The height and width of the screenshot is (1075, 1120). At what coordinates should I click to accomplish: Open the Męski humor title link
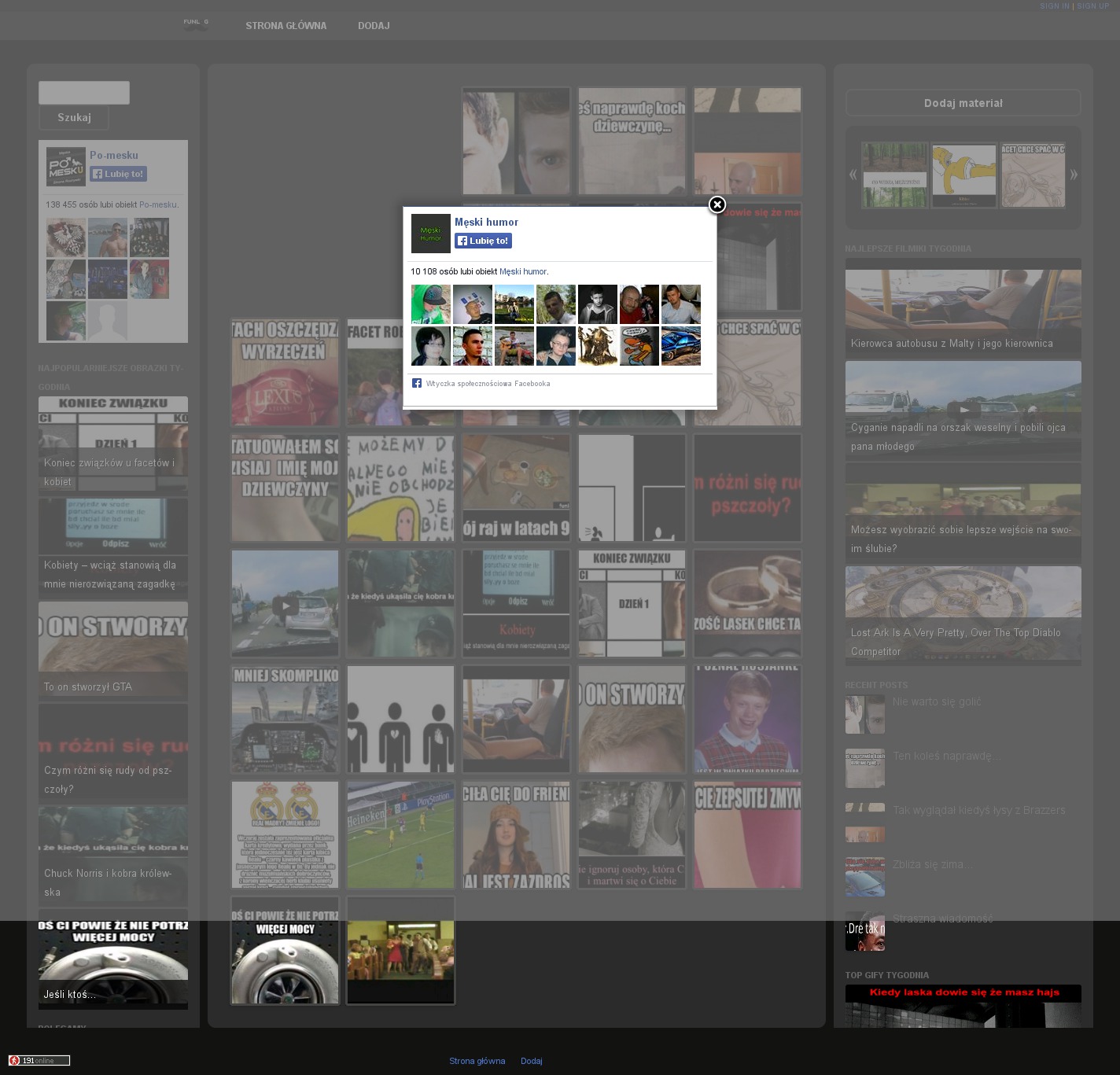click(486, 222)
